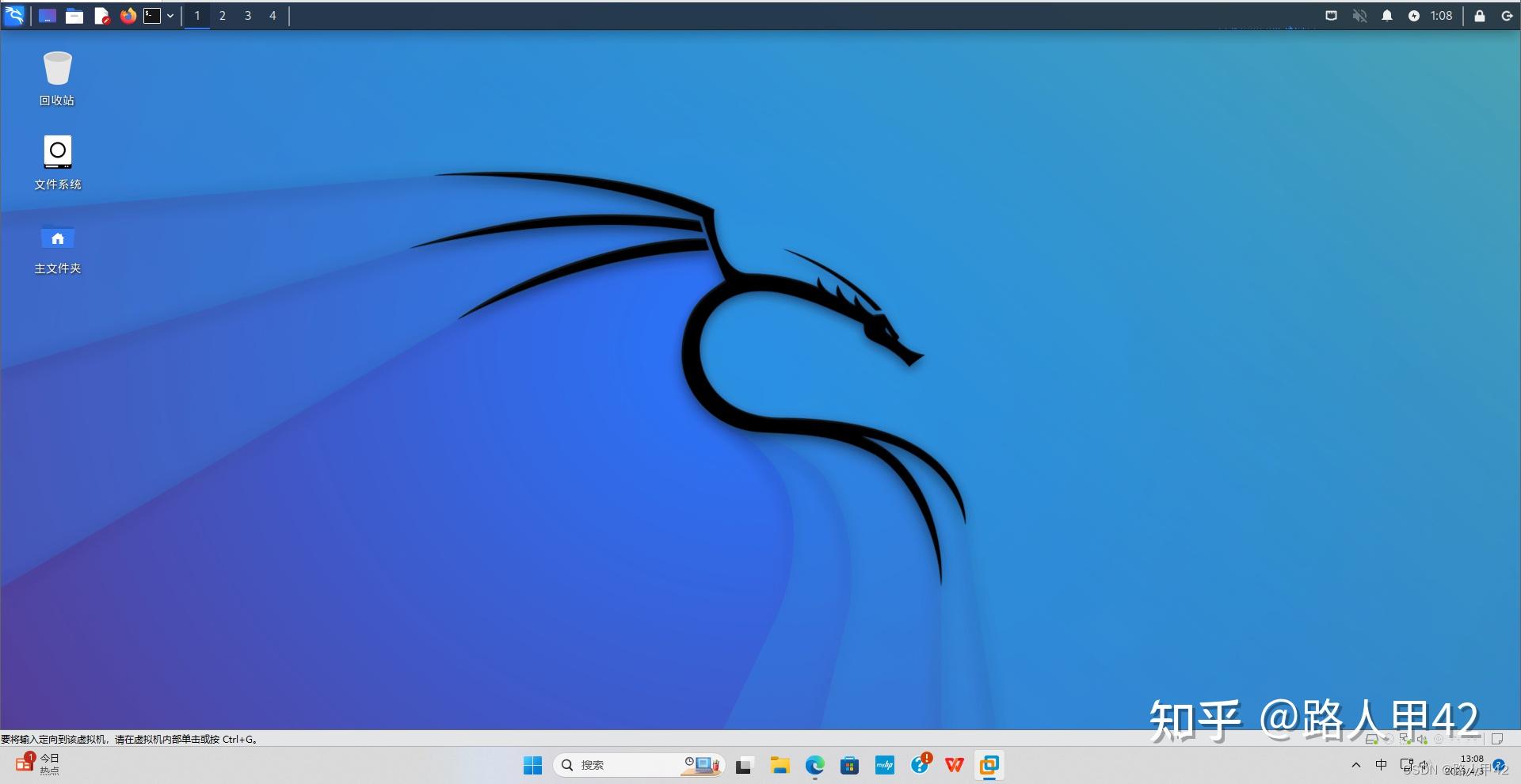This screenshot has width=1521, height=784.
Task: Lock the screen with the padlock icon
Action: tap(1480, 16)
